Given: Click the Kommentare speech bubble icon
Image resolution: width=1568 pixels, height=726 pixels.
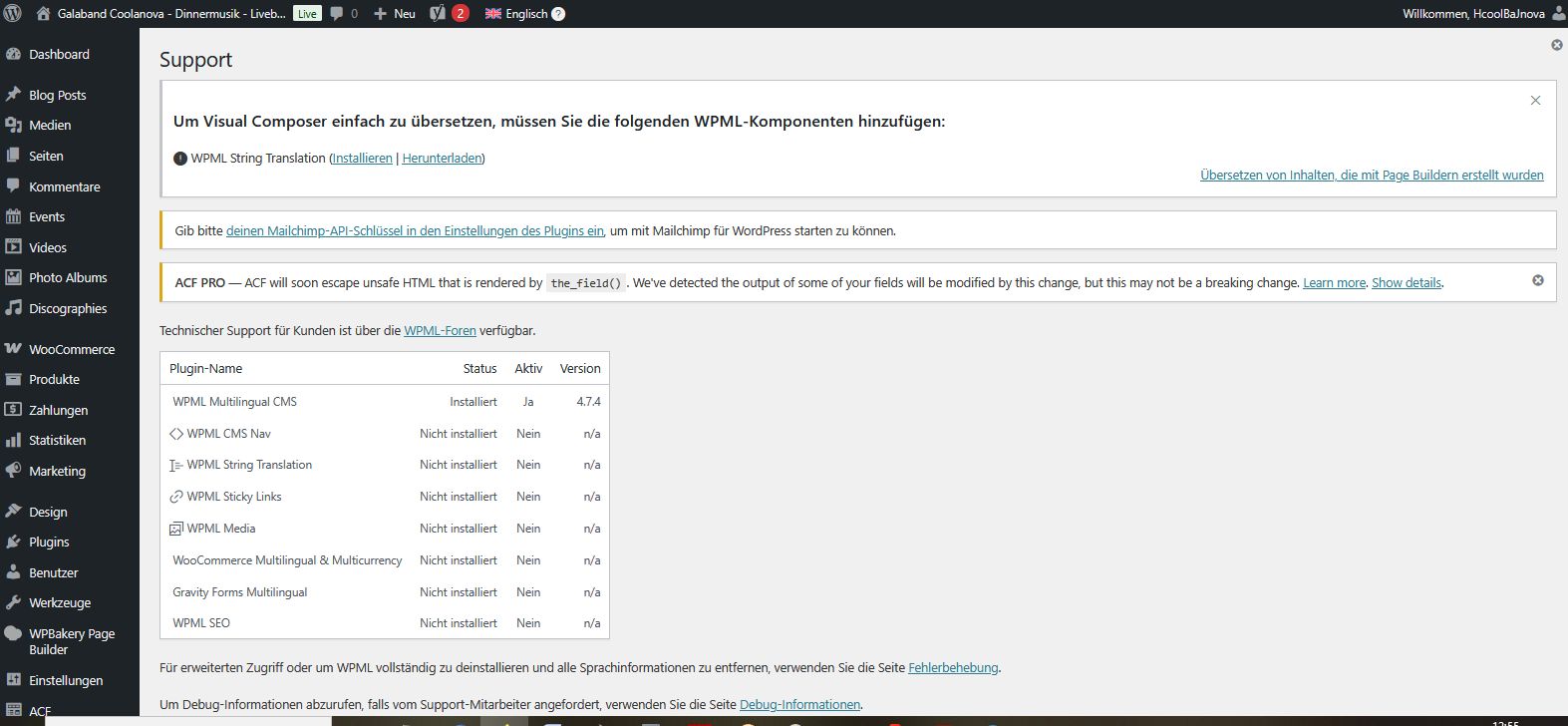Looking at the screenshot, I should (13, 186).
